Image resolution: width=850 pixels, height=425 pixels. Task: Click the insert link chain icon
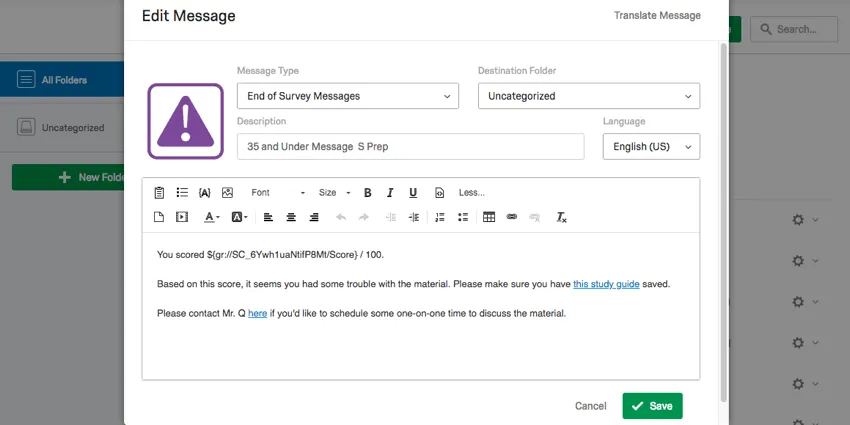(x=512, y=217)
